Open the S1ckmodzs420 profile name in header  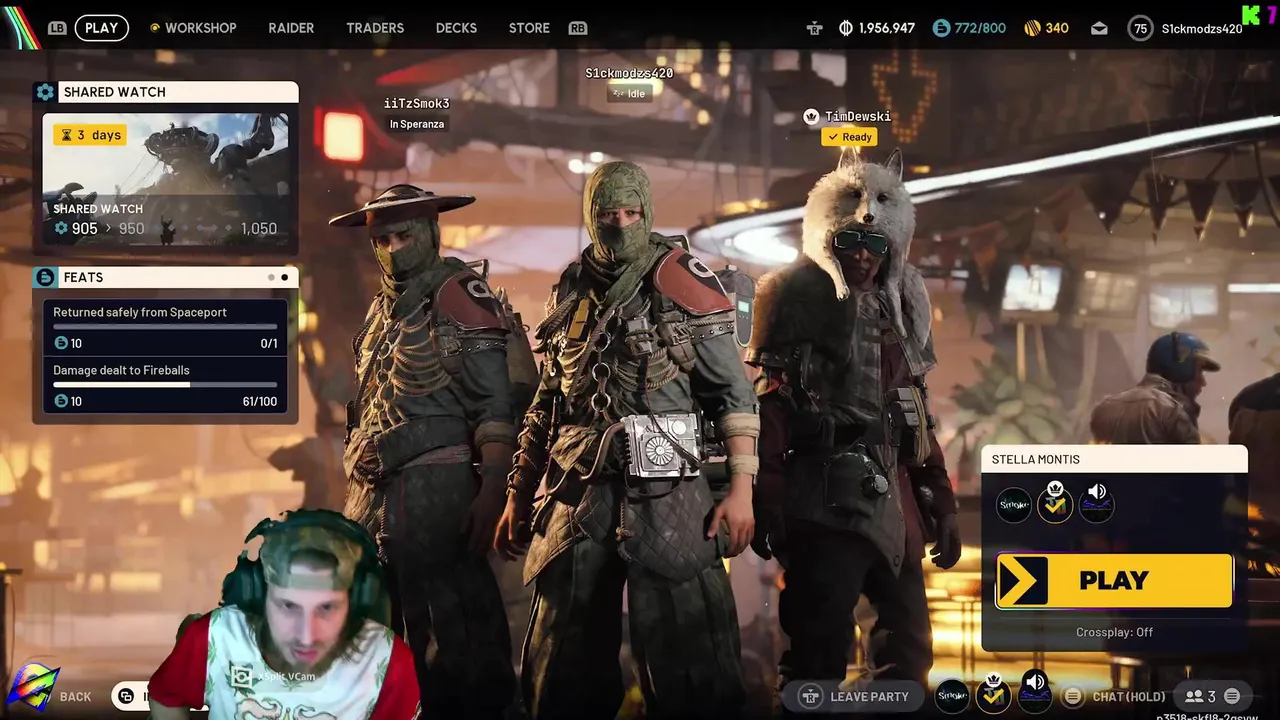point(1202,29)
